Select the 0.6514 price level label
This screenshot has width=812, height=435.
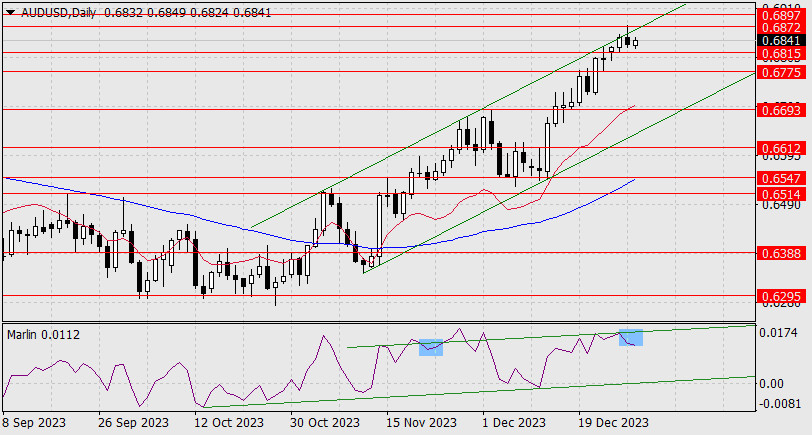[782, 194]
